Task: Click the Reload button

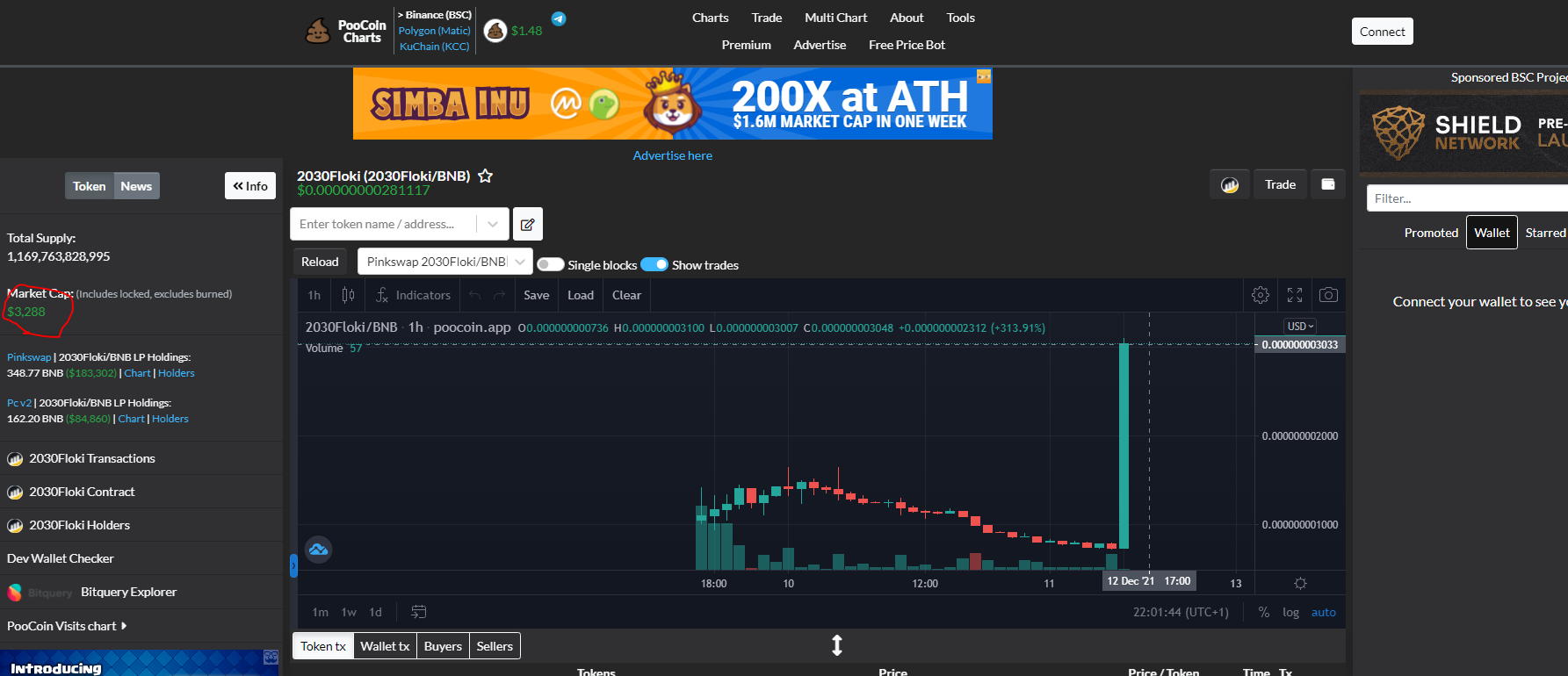Action: coord(320,262)
